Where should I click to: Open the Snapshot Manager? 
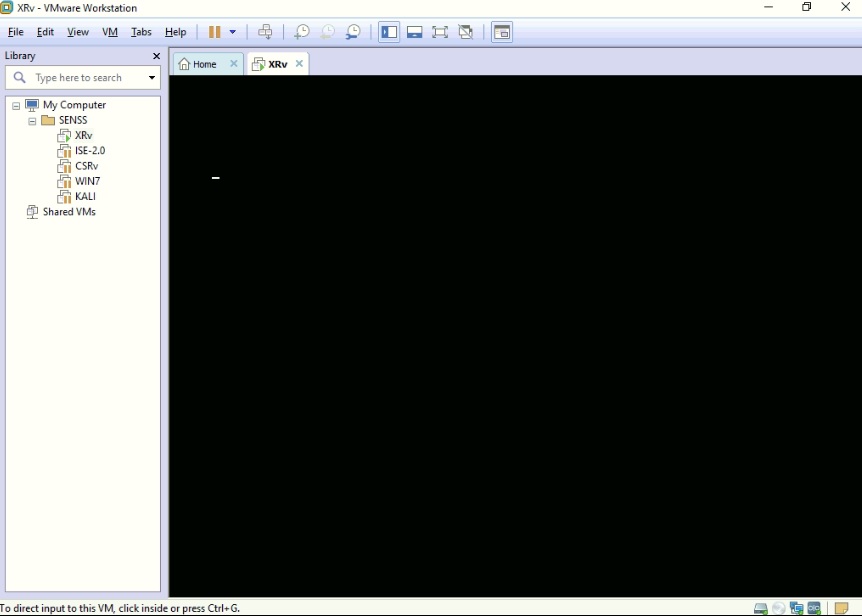353,31
